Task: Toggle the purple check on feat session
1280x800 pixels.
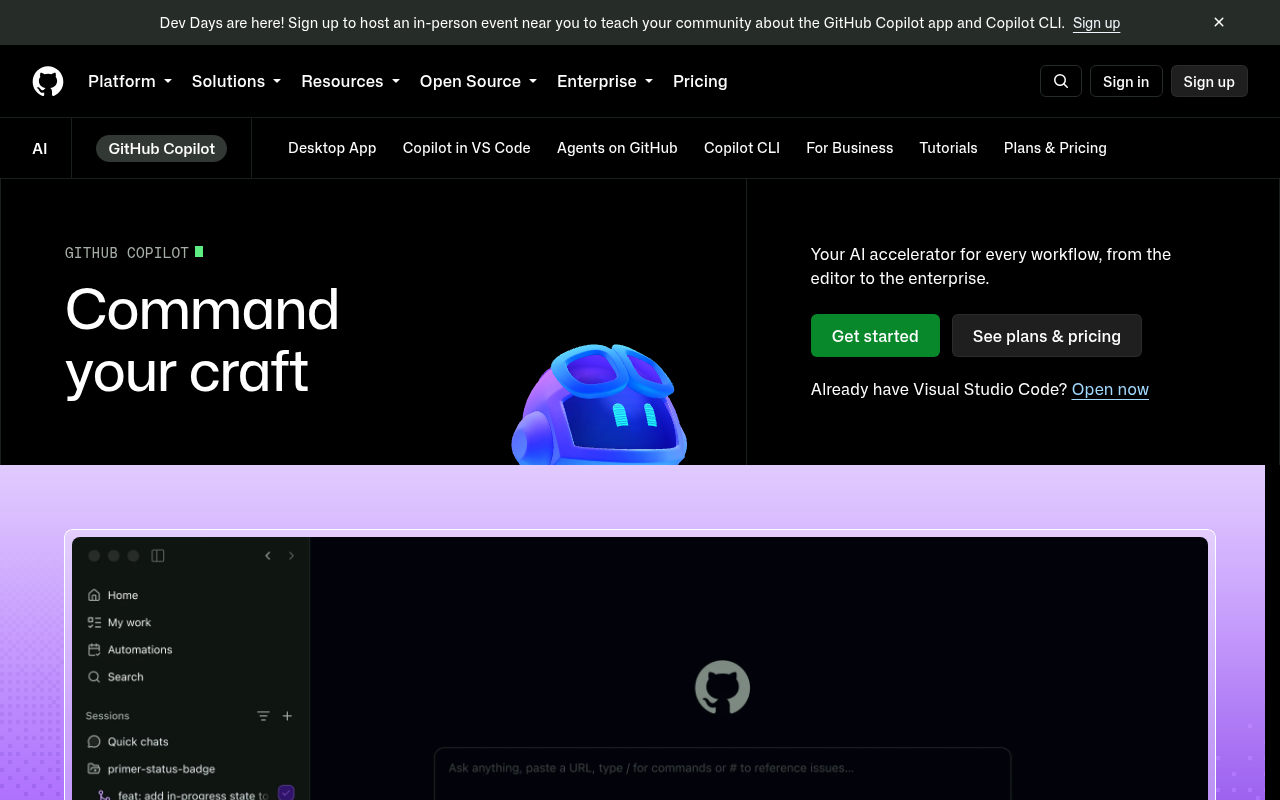Action: pyautogui.click(x=286, y=793)
